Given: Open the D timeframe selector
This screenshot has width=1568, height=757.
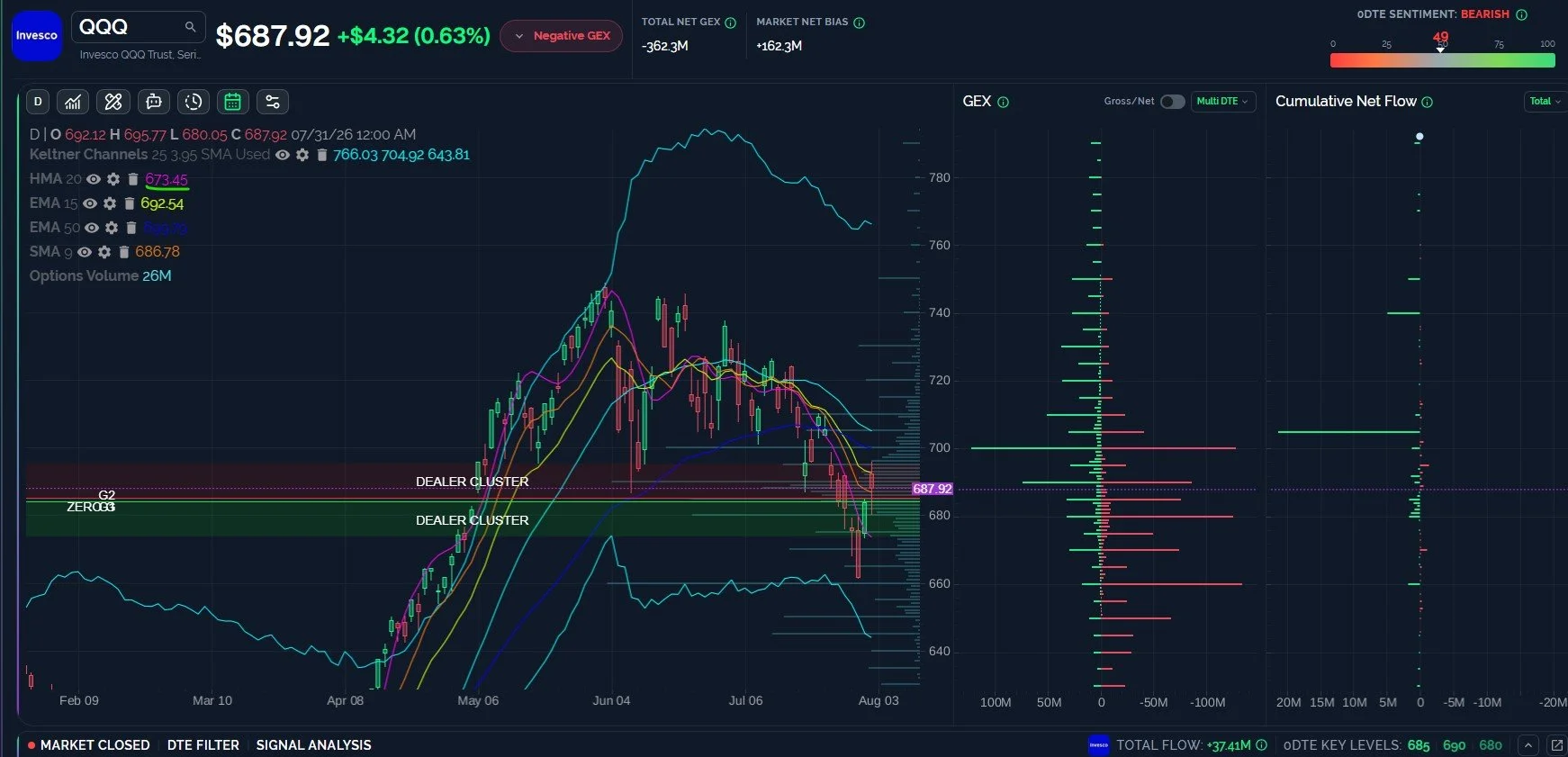Looking at the screenshot, I should coord(38,102).
